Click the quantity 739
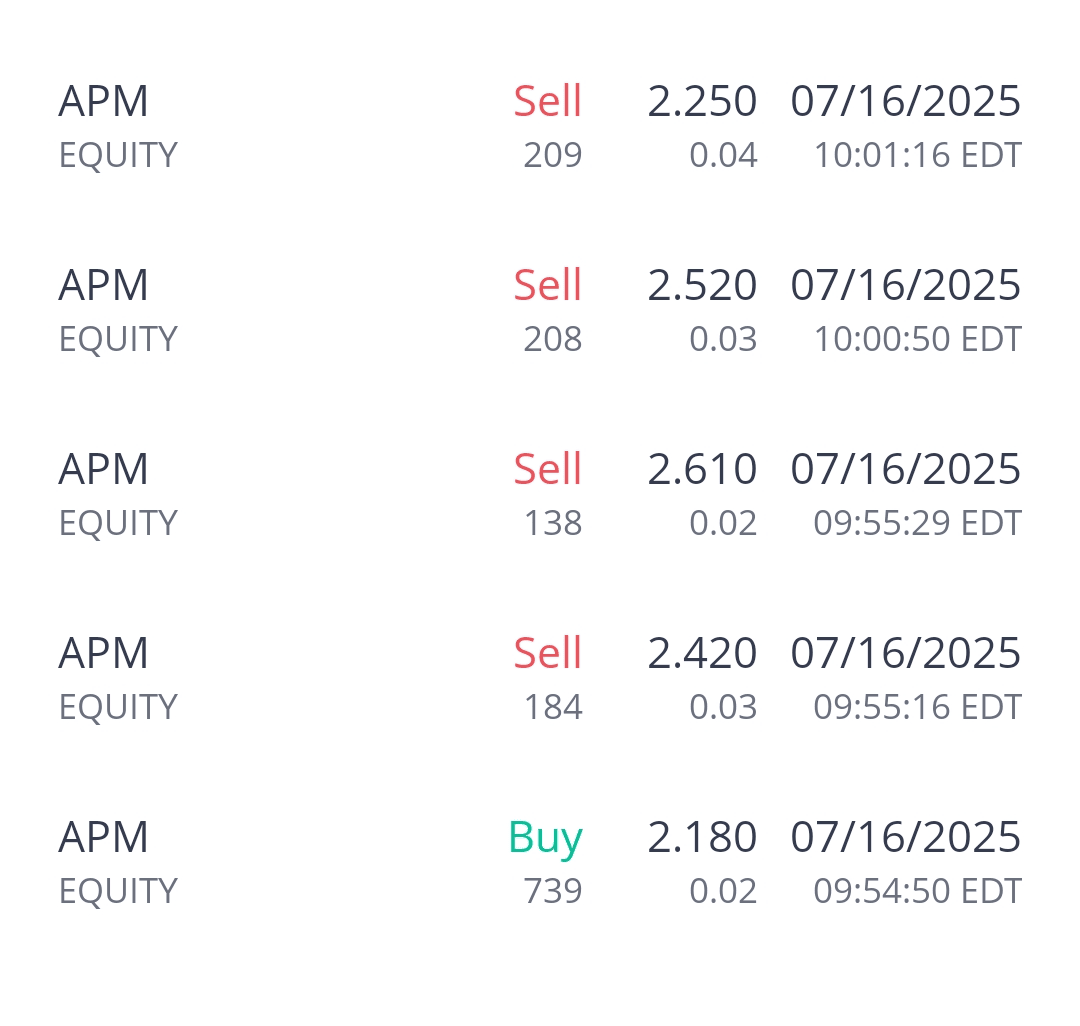This screenshot has width=1080, height=1026. [552, 891]
